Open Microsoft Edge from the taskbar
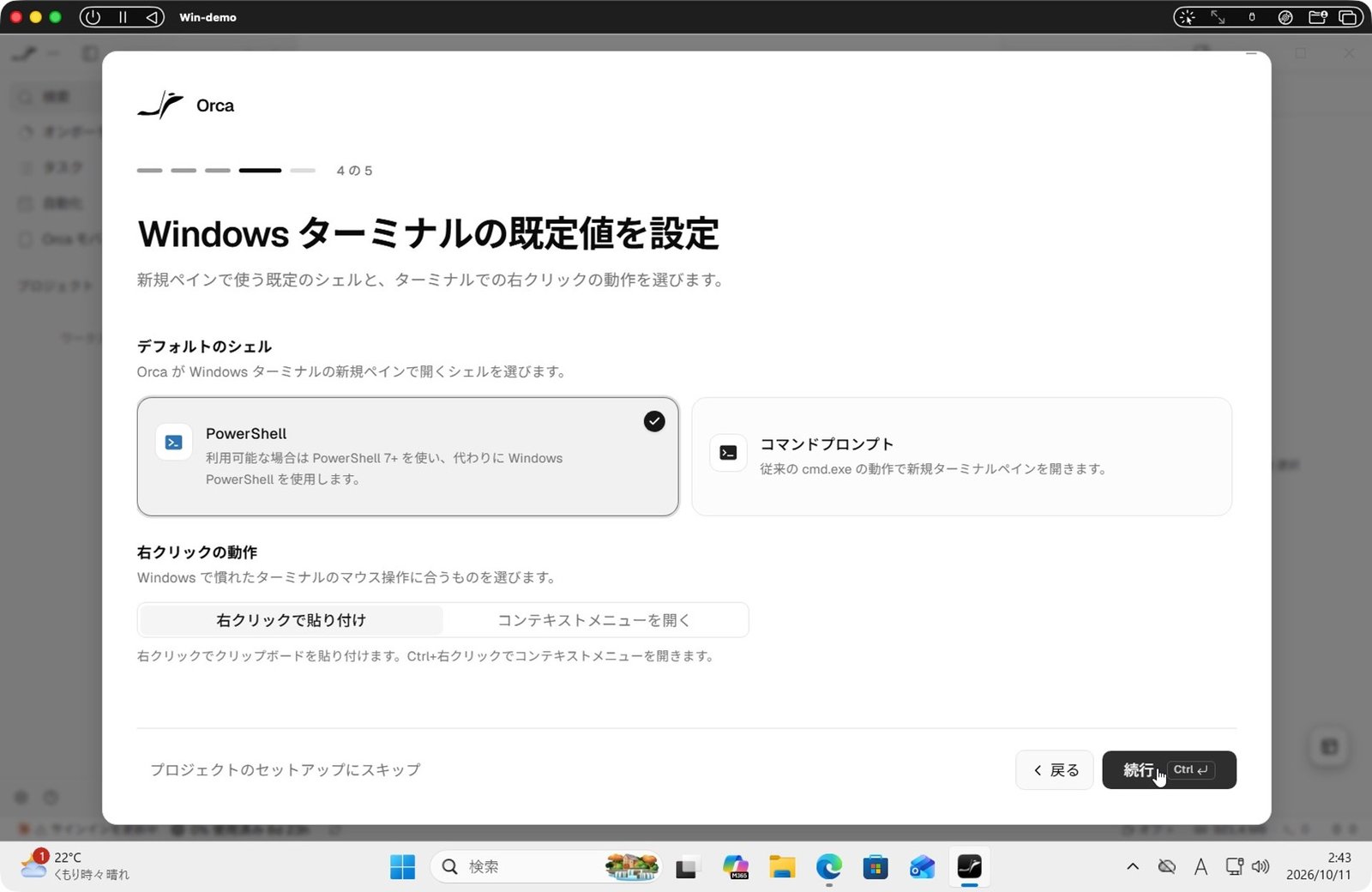 (828, 867)
